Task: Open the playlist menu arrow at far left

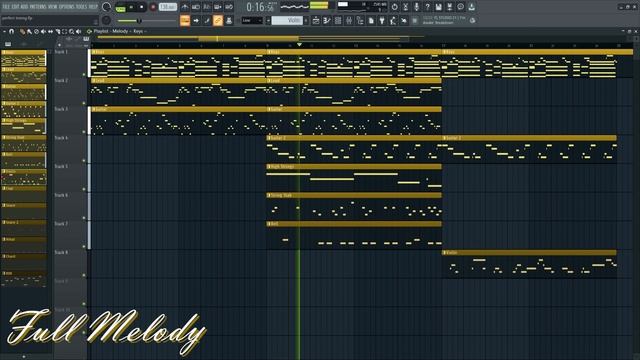Action: [x=4, y=31]
